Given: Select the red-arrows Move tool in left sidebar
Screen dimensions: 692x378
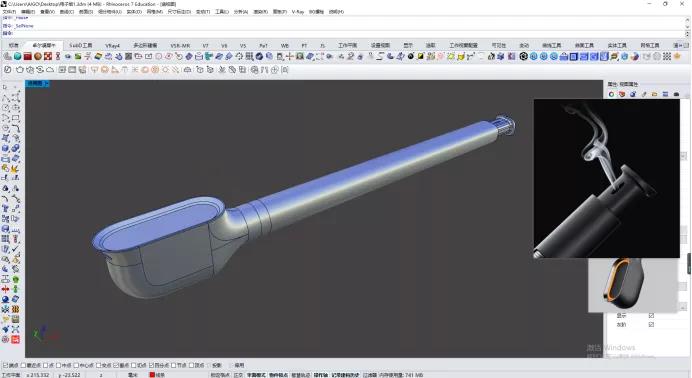Looking at the screenshot, I should point(5,289).
